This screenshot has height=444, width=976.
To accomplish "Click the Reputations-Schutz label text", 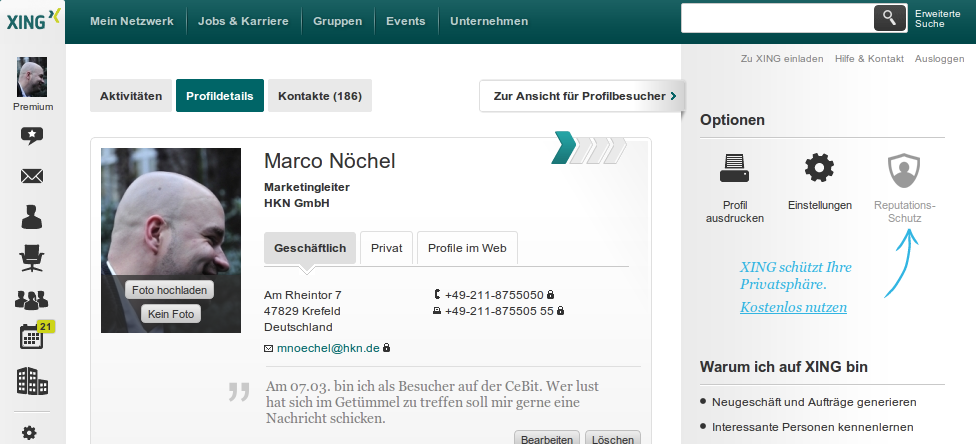I will [x=905, y=212].
